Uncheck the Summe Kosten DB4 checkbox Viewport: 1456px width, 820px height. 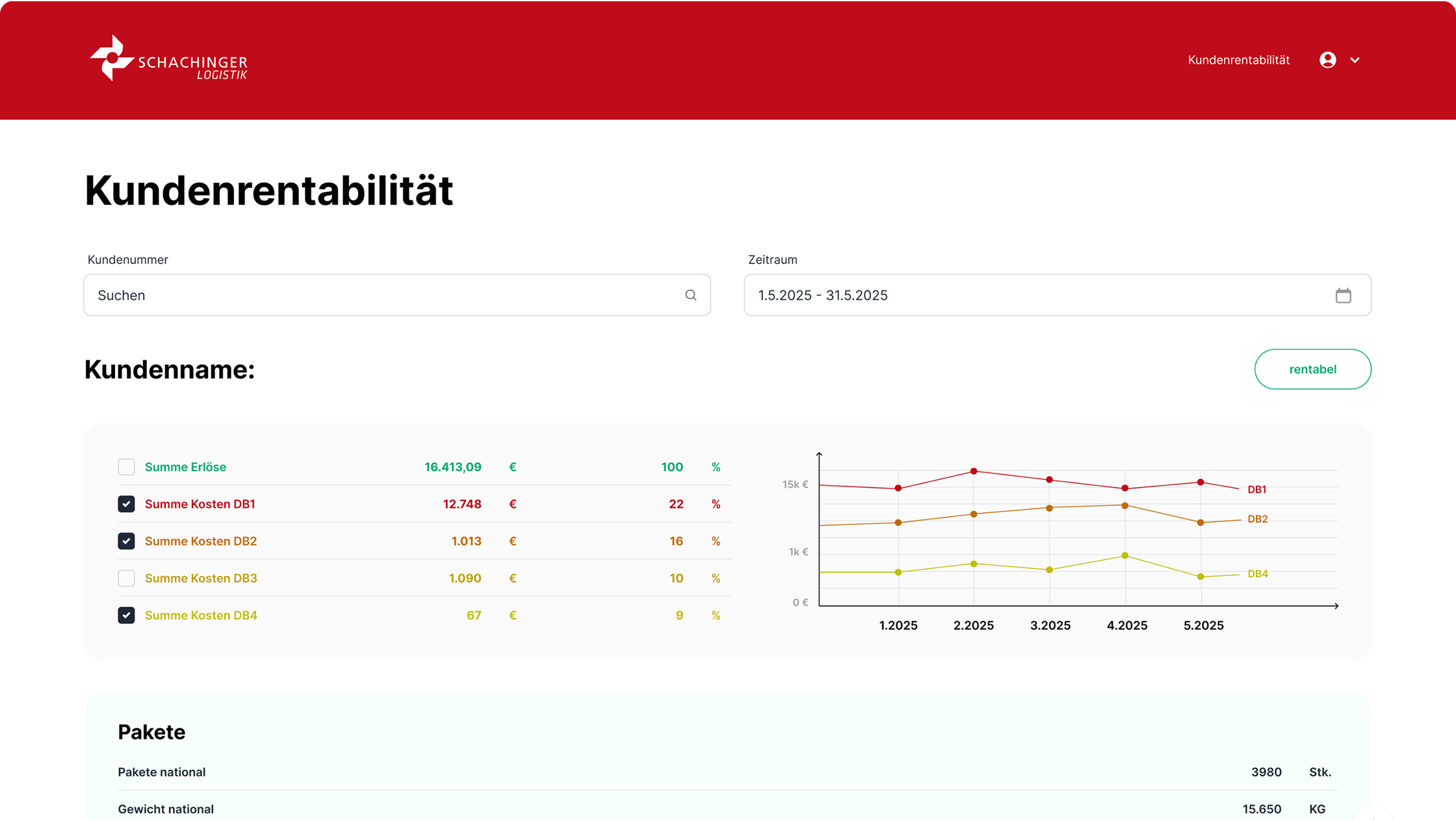pos(126,615)
